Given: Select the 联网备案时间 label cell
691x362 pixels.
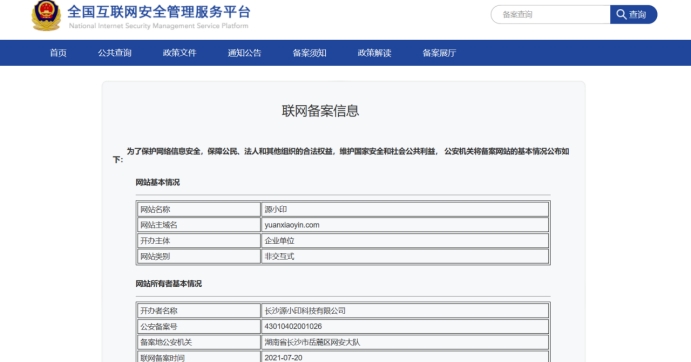Looking at the screenshot, I should tap(199, 357).
